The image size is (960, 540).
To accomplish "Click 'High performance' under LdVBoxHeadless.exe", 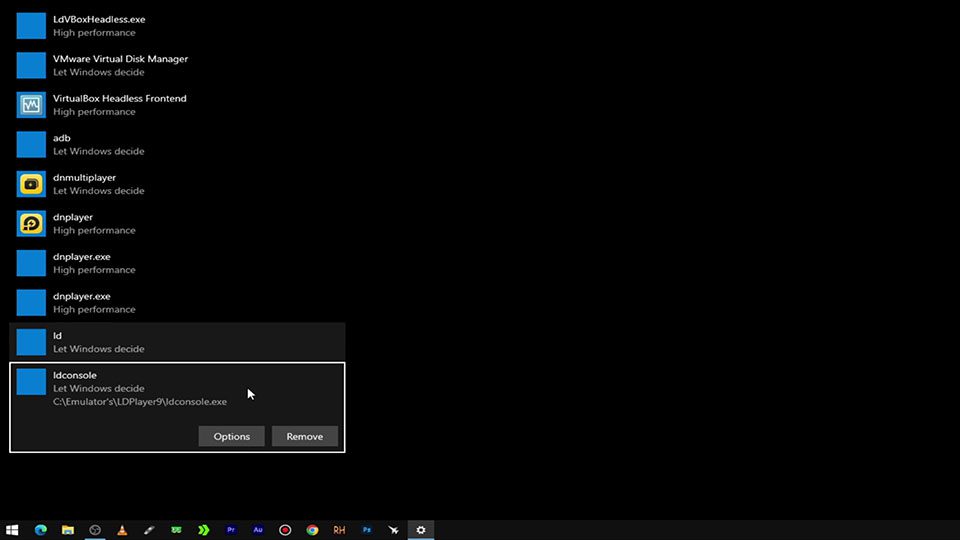I will [94, 33].
